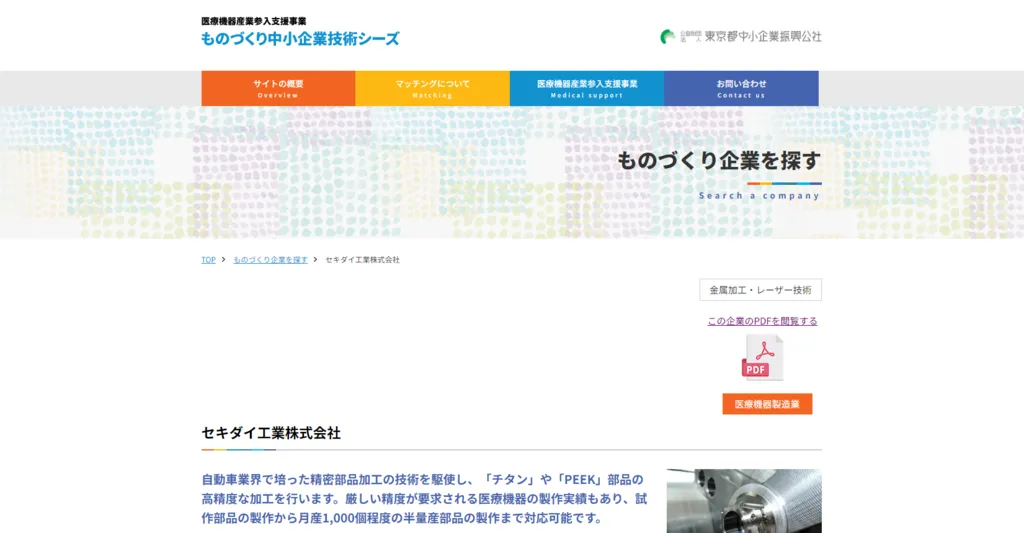
Task: Click the 東京都中小企業振興公社 logo
Action: point(741,37)
